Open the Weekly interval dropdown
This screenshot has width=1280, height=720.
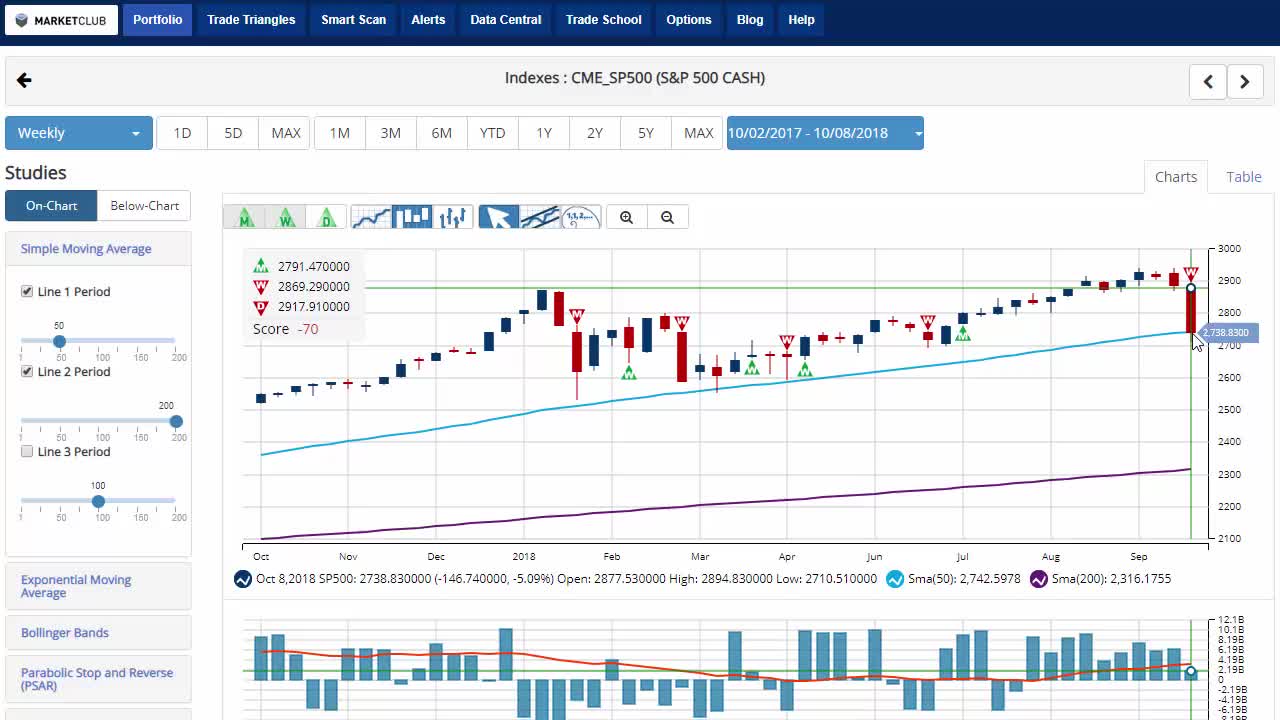coord(79,133)
